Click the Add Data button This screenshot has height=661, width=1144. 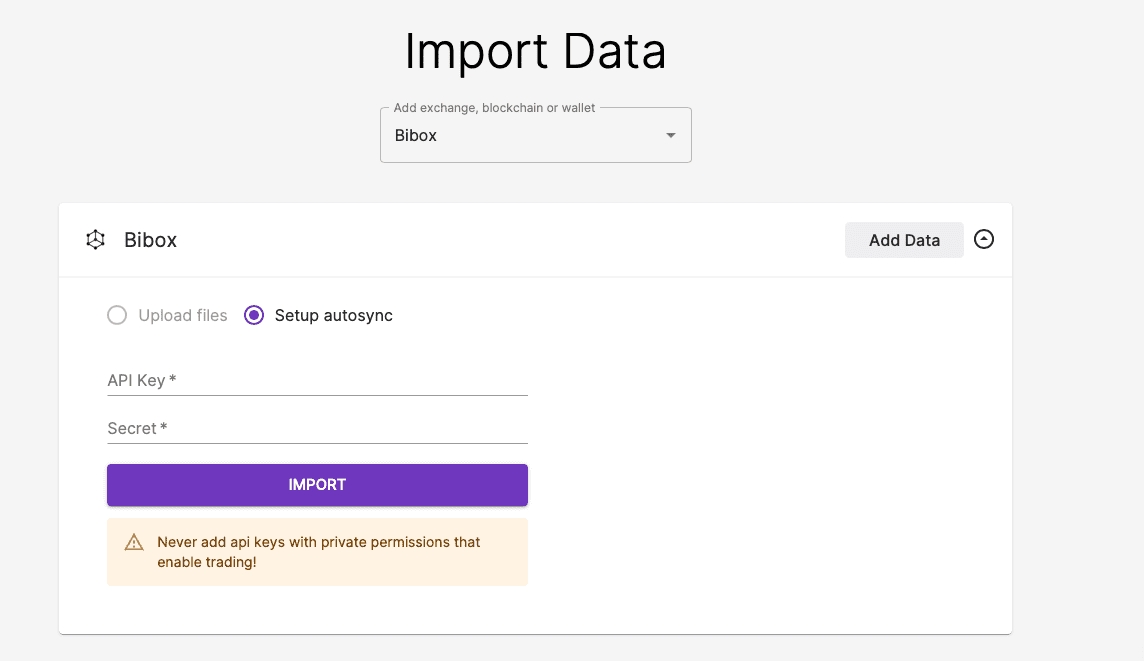point(904,240)
